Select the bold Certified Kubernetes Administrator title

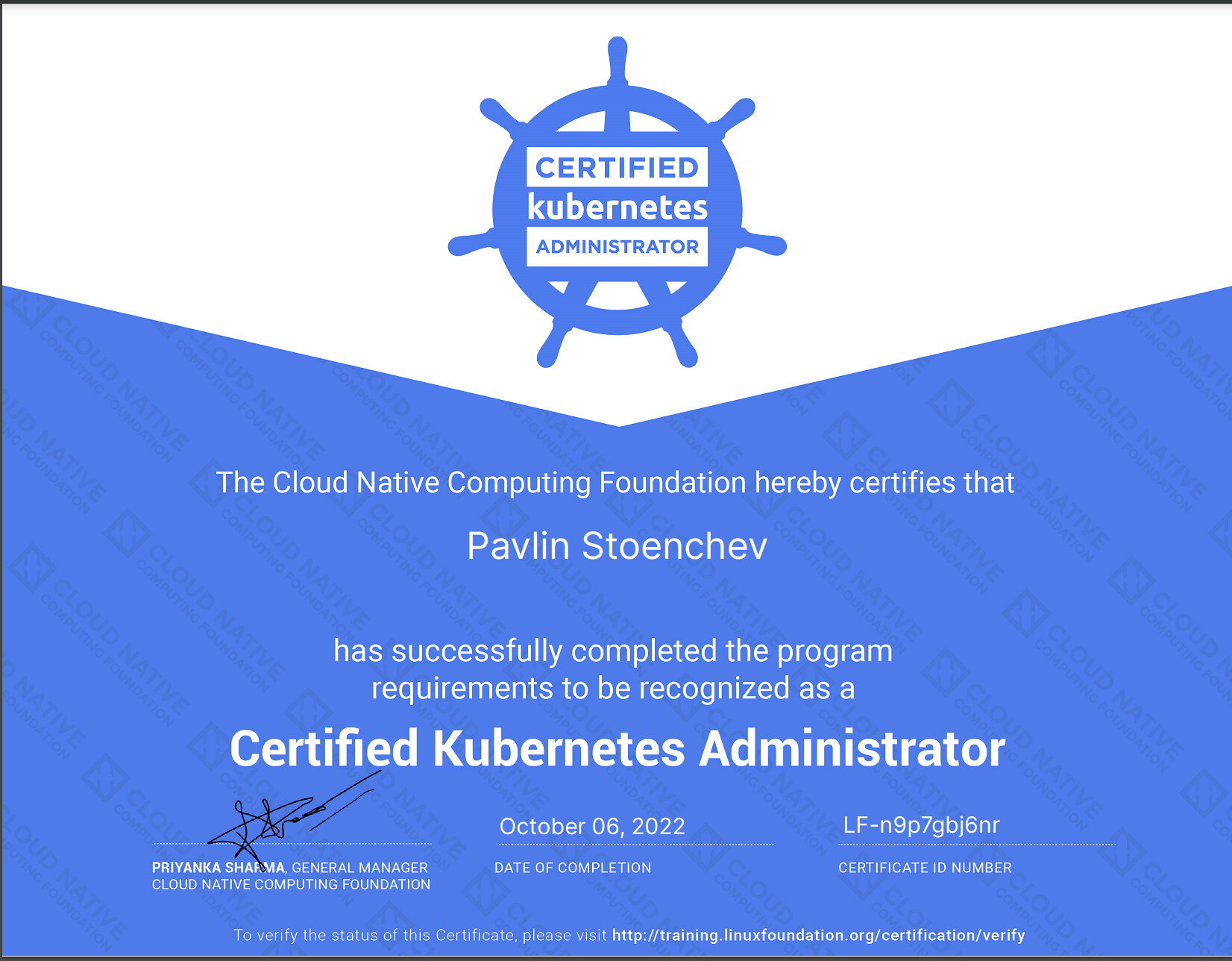point(617,749)
